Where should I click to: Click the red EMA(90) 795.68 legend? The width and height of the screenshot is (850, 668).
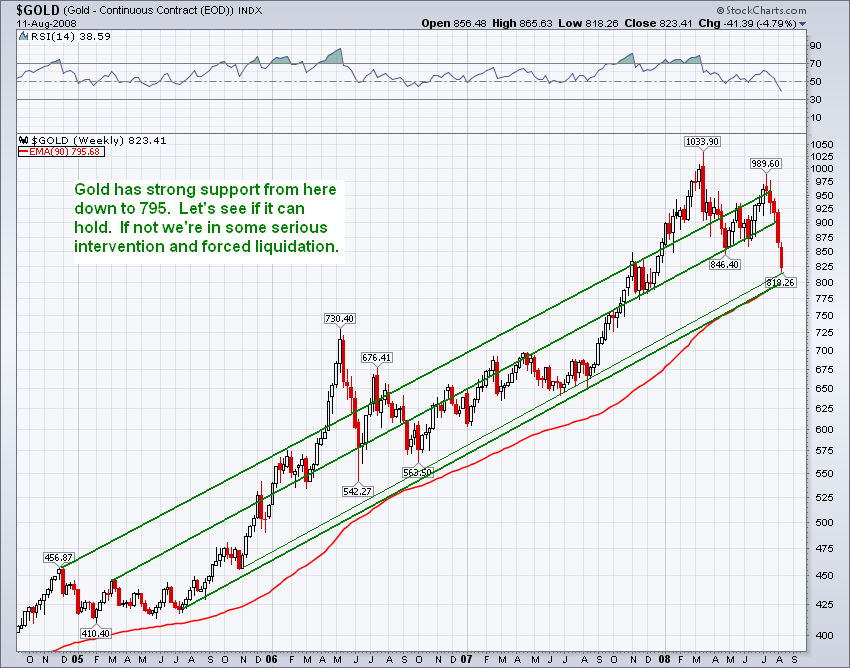click(61, 152)
